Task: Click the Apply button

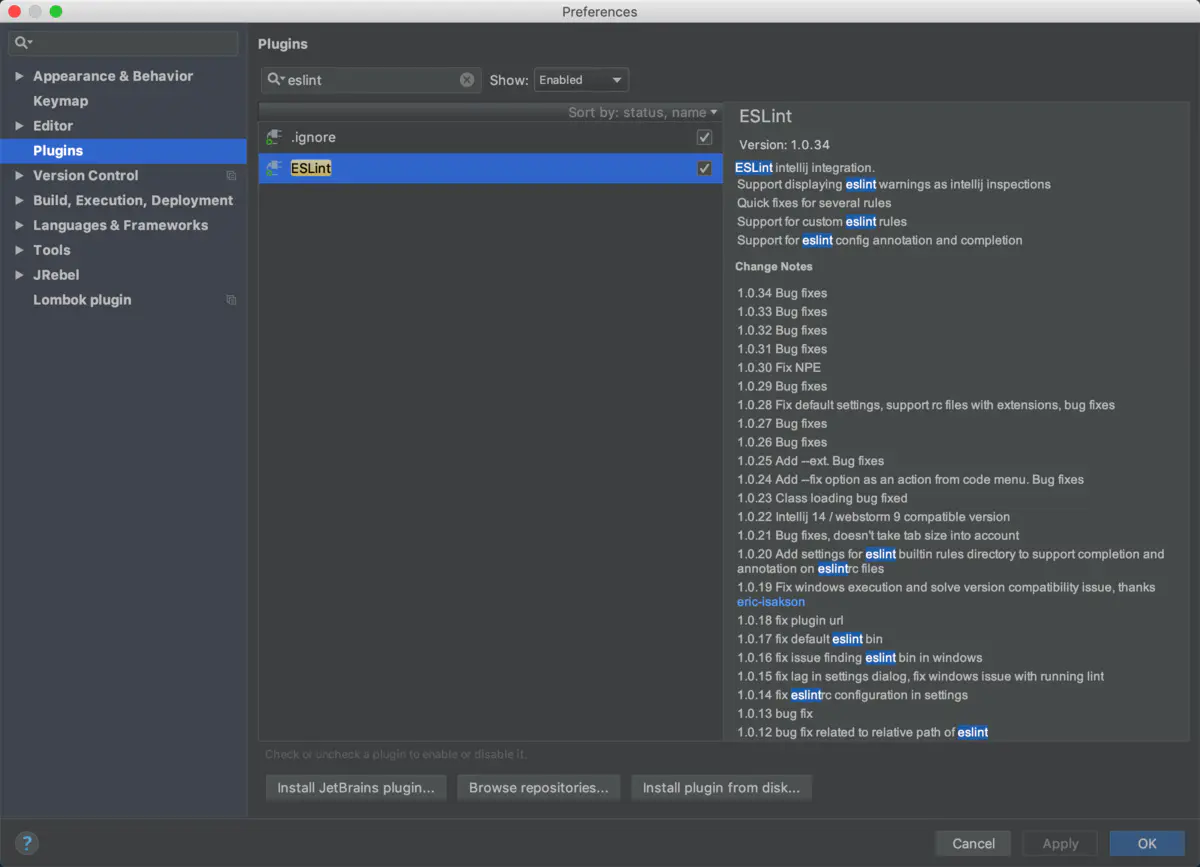Action: 1060,844
